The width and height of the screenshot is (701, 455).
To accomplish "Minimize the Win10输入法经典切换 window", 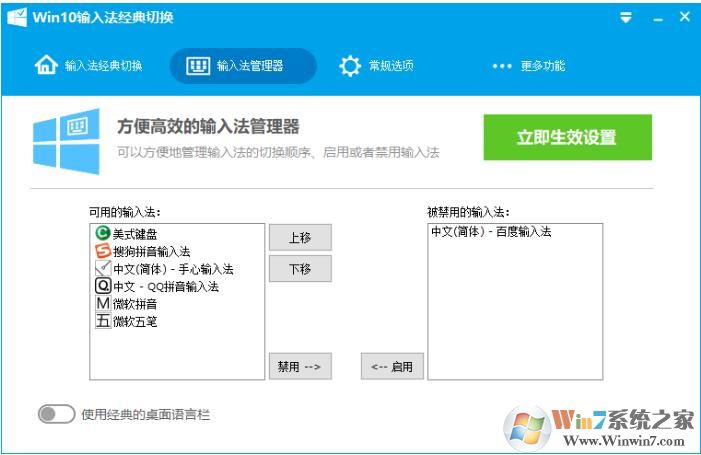I will click(x=658, y=19).
